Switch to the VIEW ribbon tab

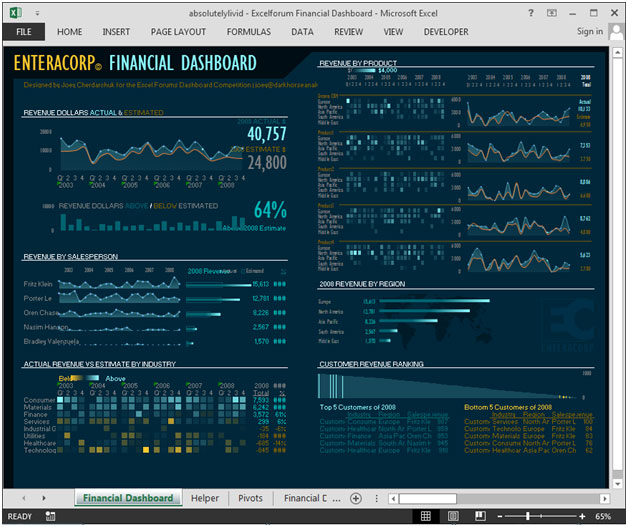393,32
